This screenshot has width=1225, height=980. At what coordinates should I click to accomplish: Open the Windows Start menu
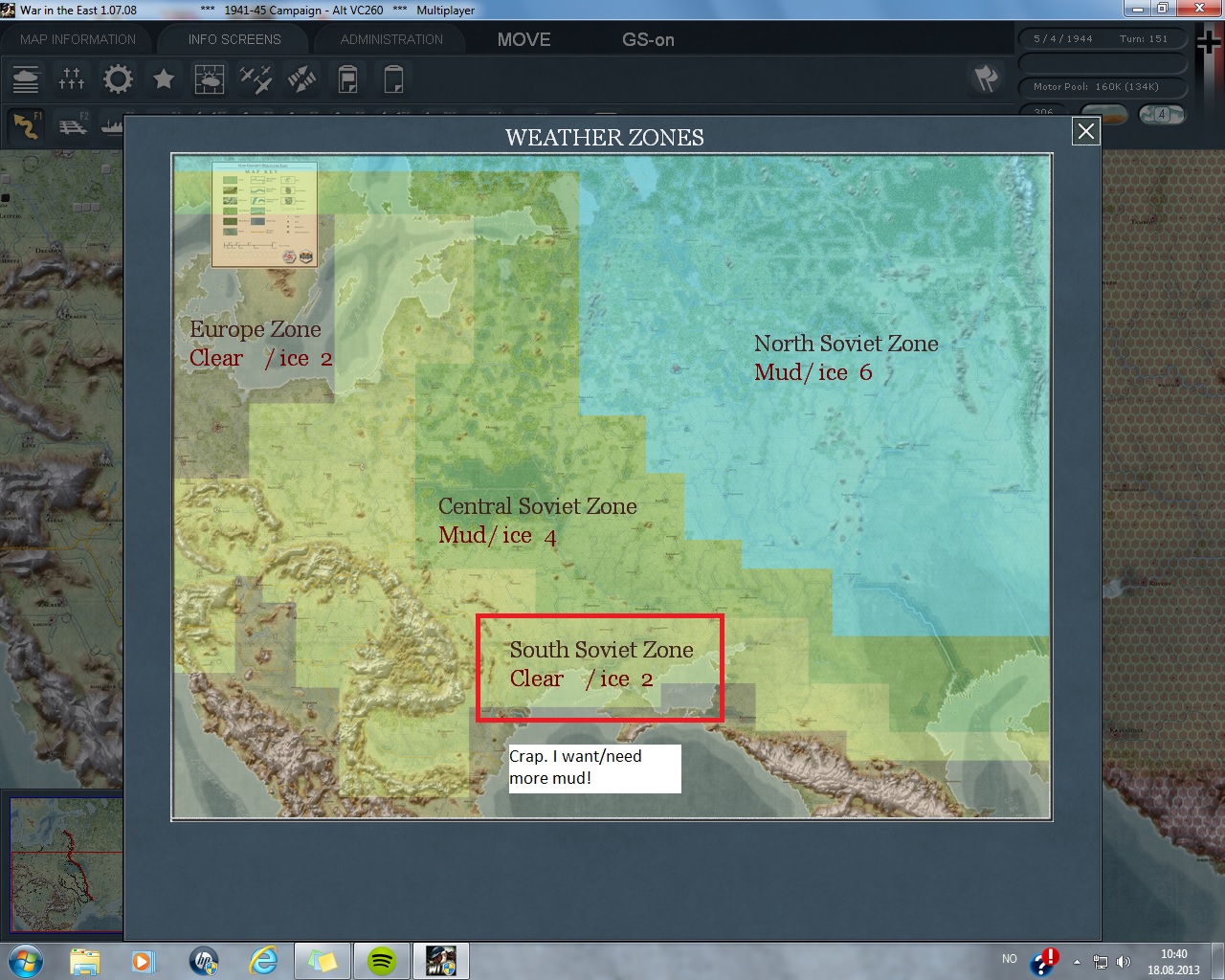[25, 961]
